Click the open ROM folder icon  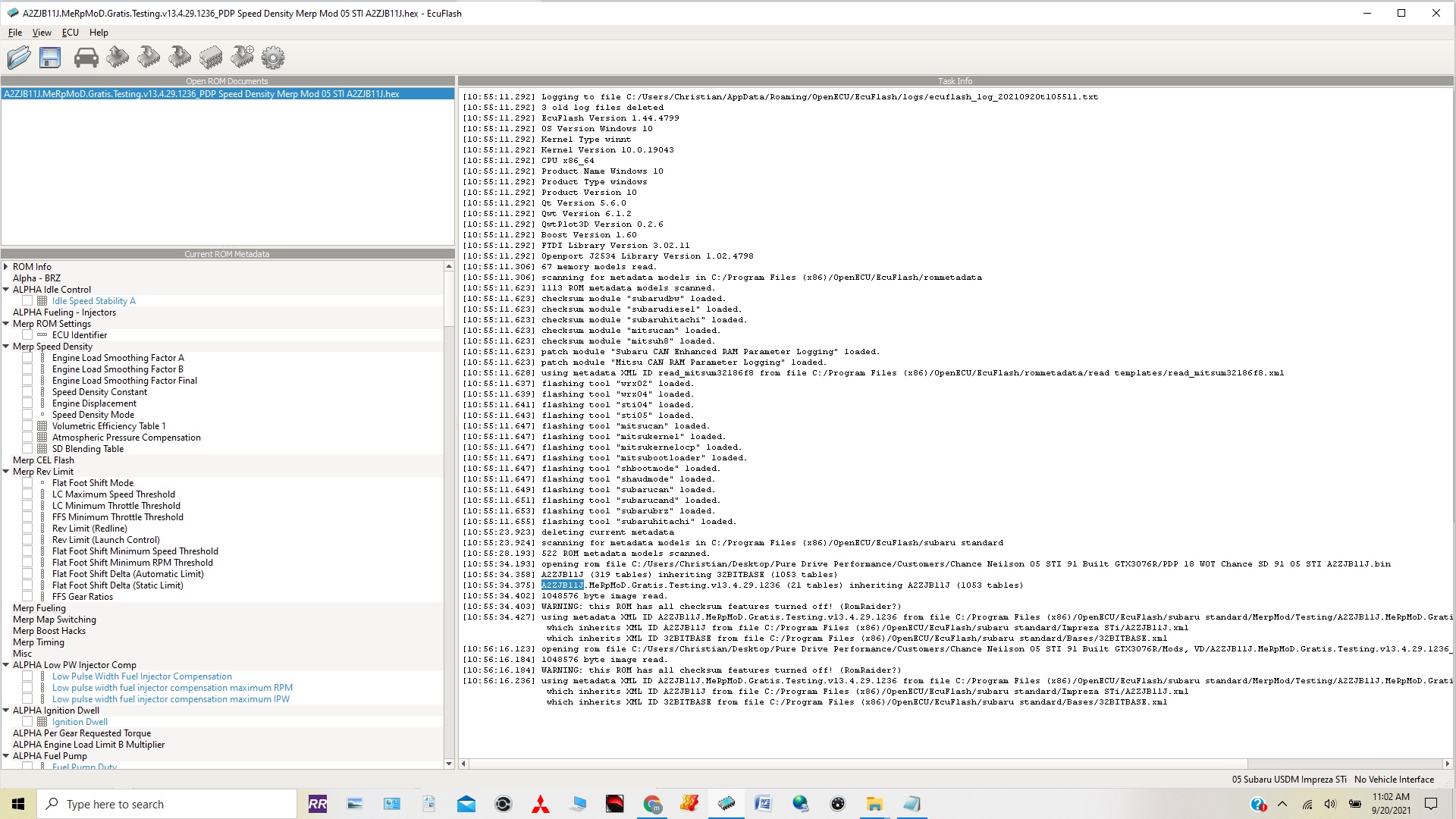19,58
